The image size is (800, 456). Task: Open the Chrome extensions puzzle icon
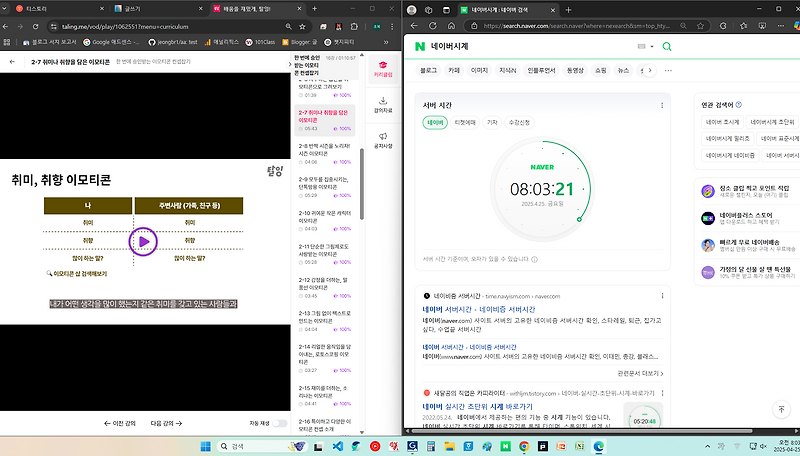pos(354,27)
